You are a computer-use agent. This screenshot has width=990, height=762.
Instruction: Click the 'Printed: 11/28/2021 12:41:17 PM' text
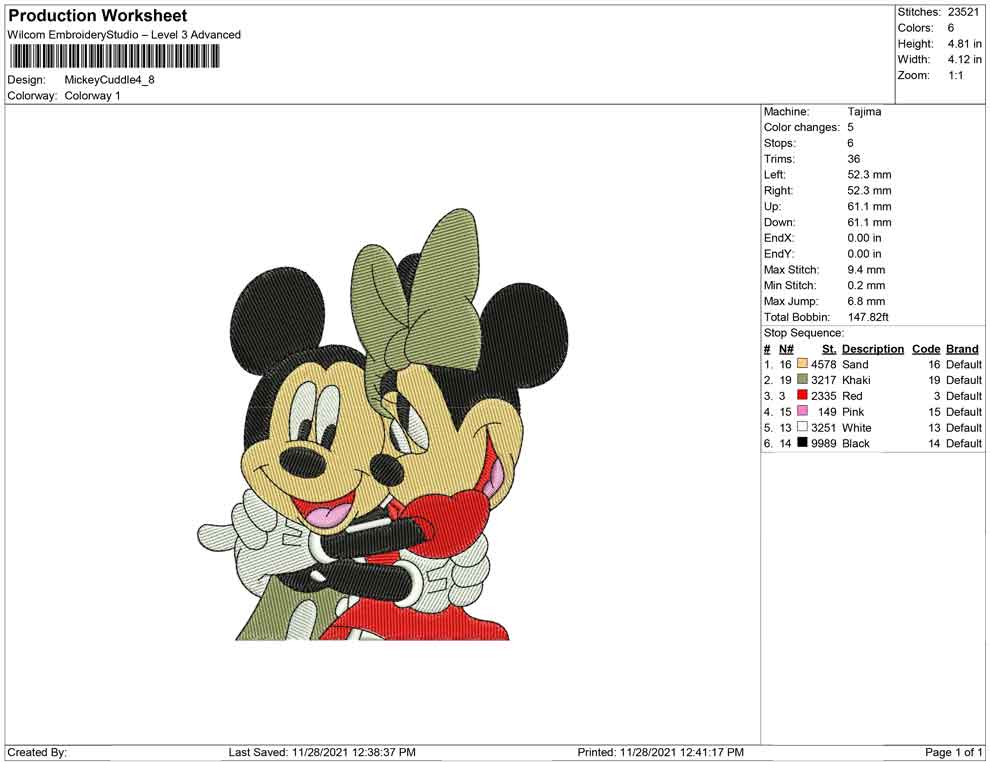click(x=660, y=752)
